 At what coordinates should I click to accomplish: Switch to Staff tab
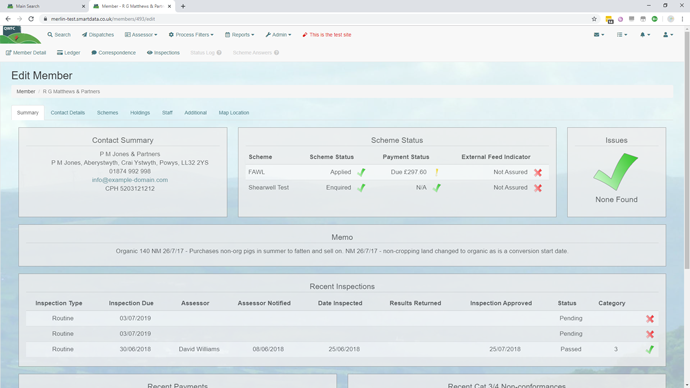(x=167, y=113)
